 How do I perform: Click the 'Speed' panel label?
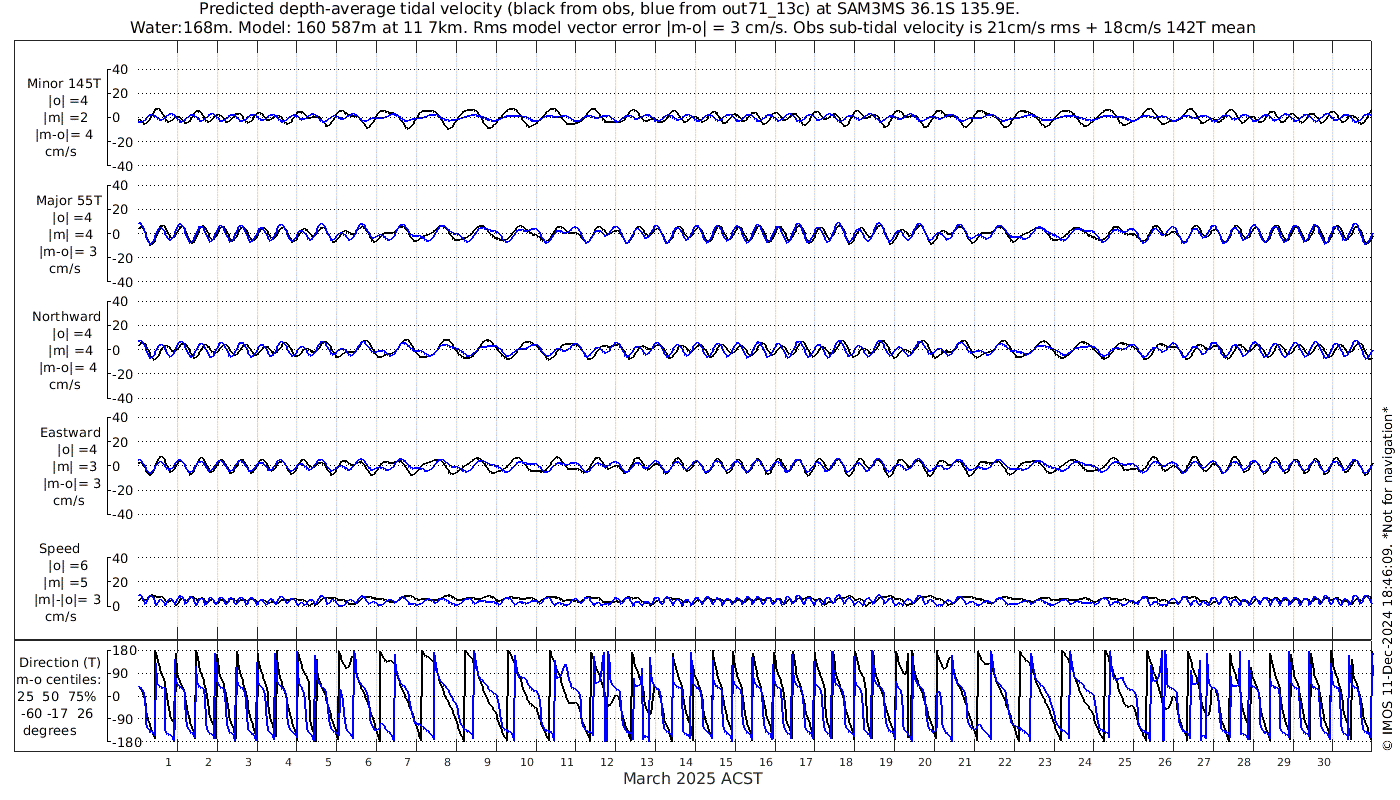click(60, 548)
